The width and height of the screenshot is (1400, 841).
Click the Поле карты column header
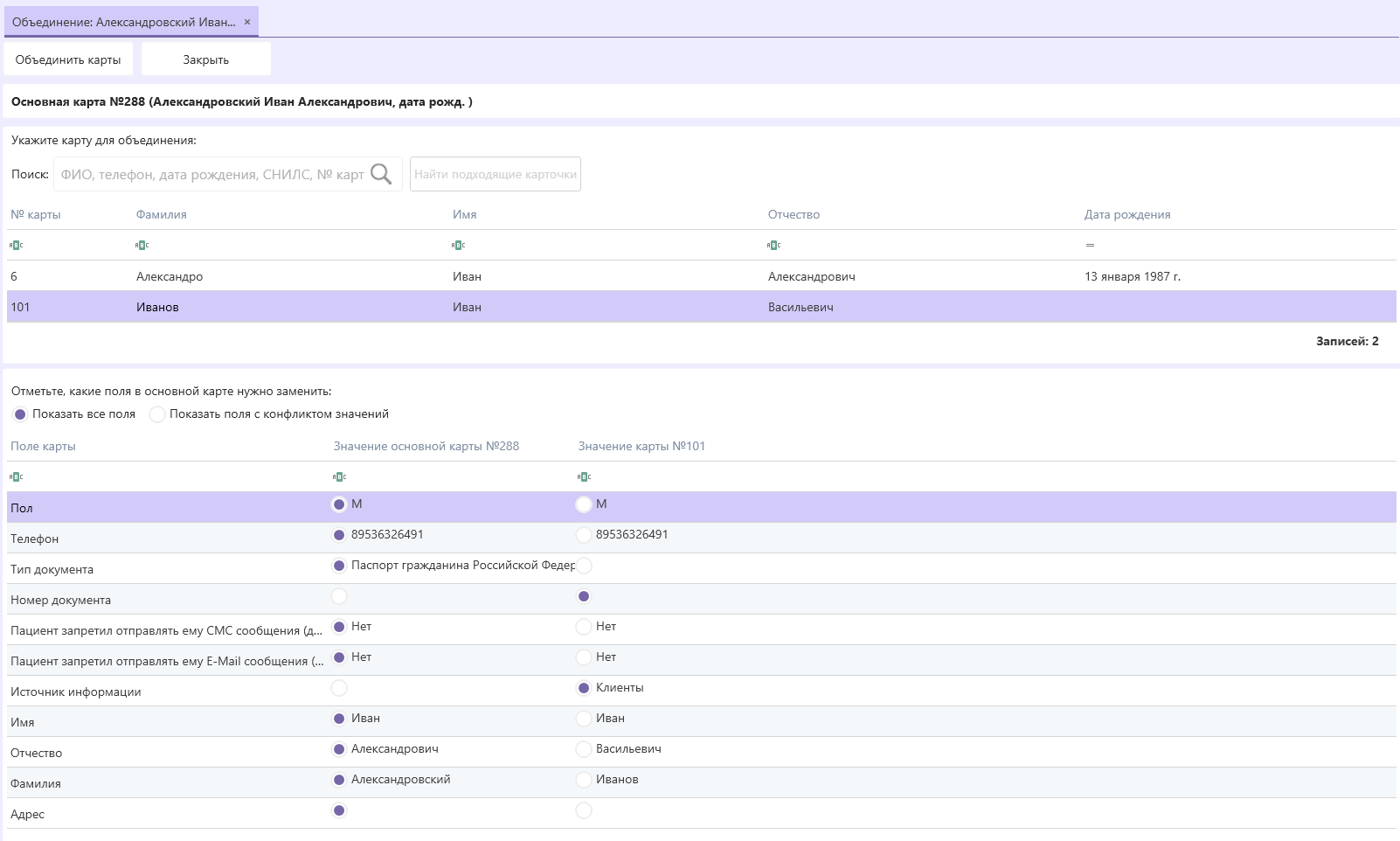point(43,446)
